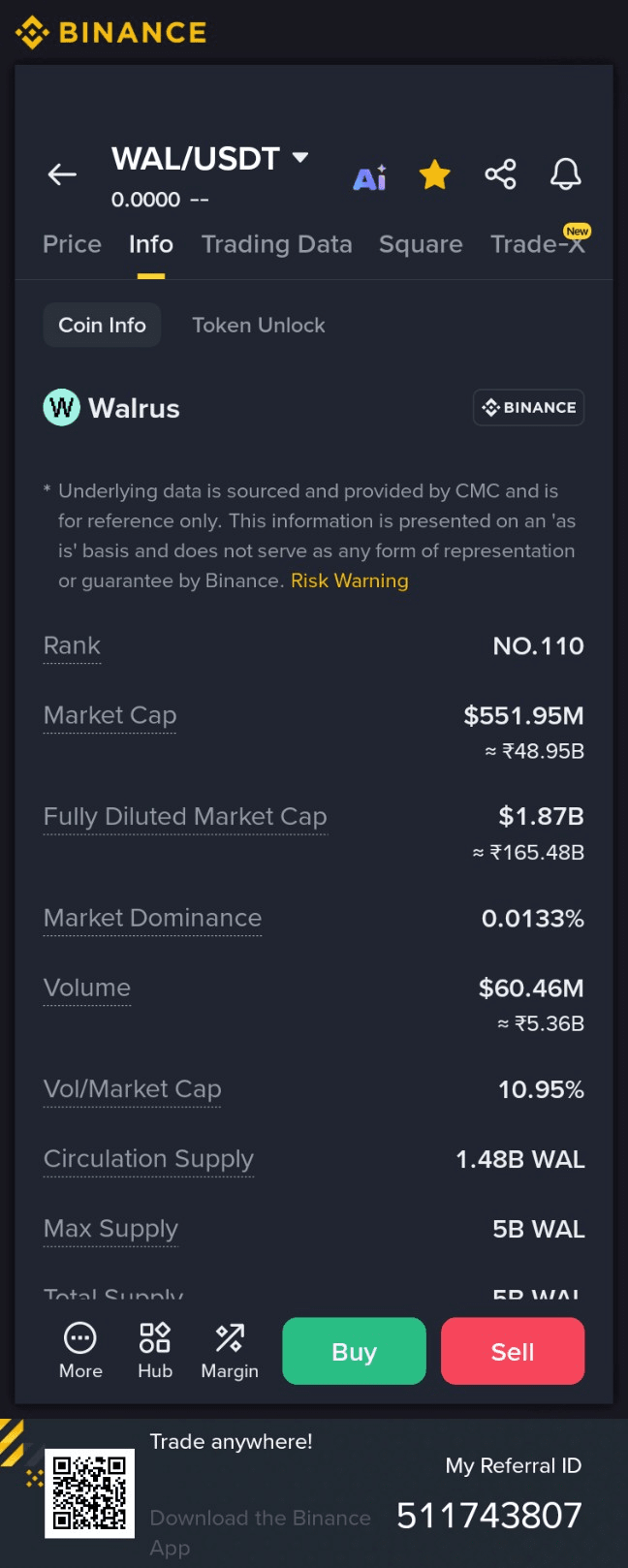Toggle the favorite star for WAL/USDT
The height and width of the screenshot is (1568, 628).
(x=434, y=175)
